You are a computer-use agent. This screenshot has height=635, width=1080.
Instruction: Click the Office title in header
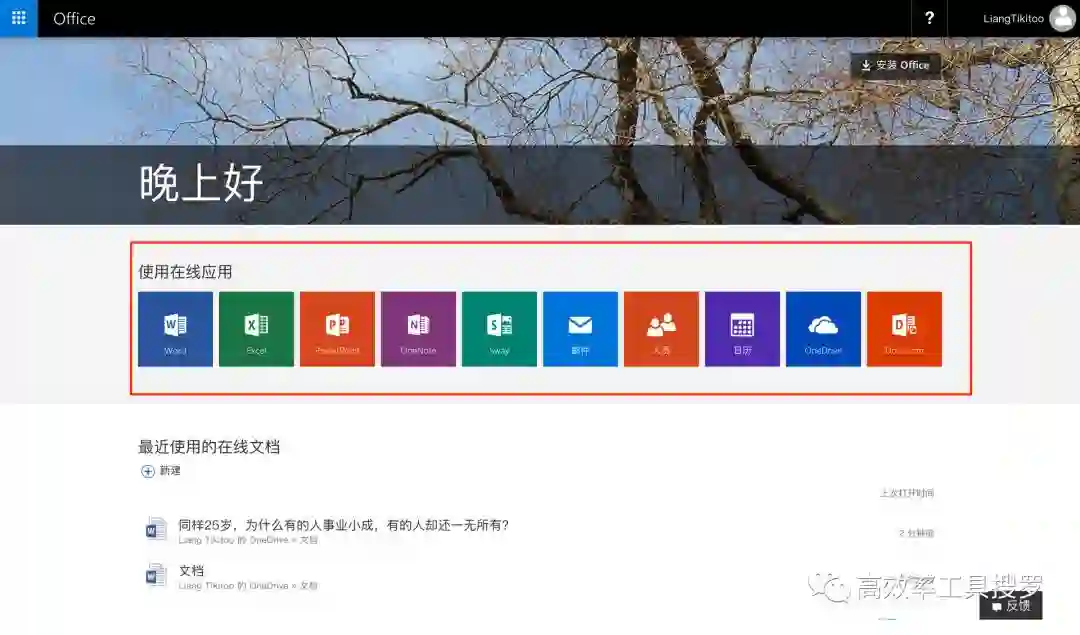(74, 19)
